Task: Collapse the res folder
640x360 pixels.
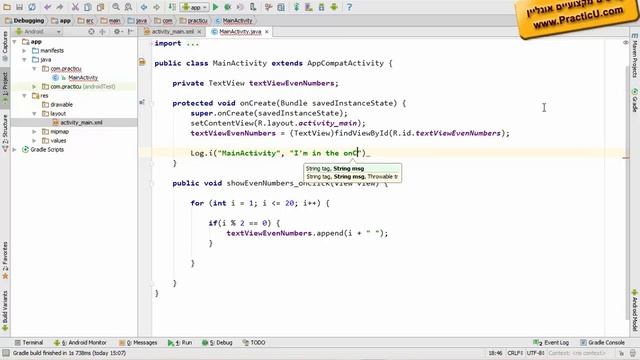Action: coord(24,96)
